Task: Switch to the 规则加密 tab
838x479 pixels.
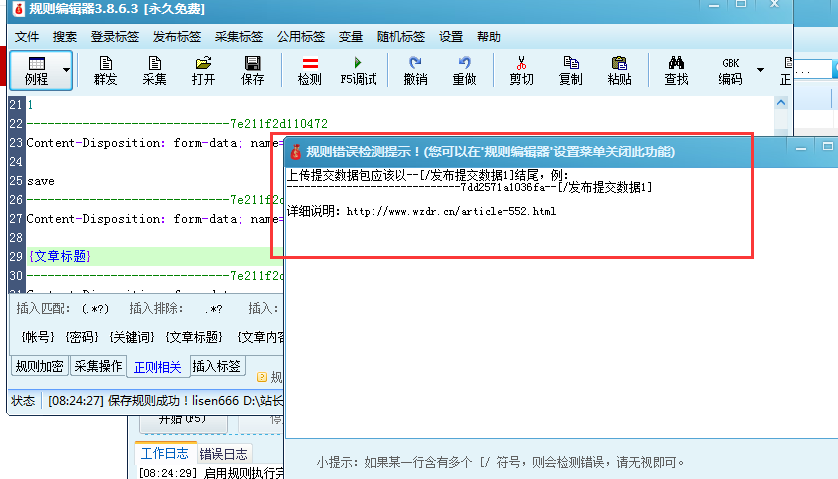Action: (x=40, y=367)
